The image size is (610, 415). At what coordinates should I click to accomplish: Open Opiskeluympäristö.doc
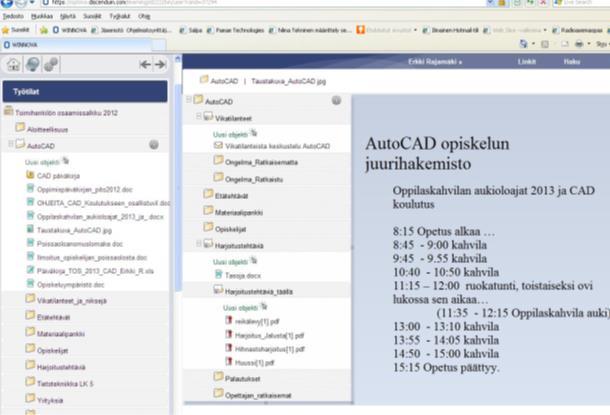click(70, 285)
